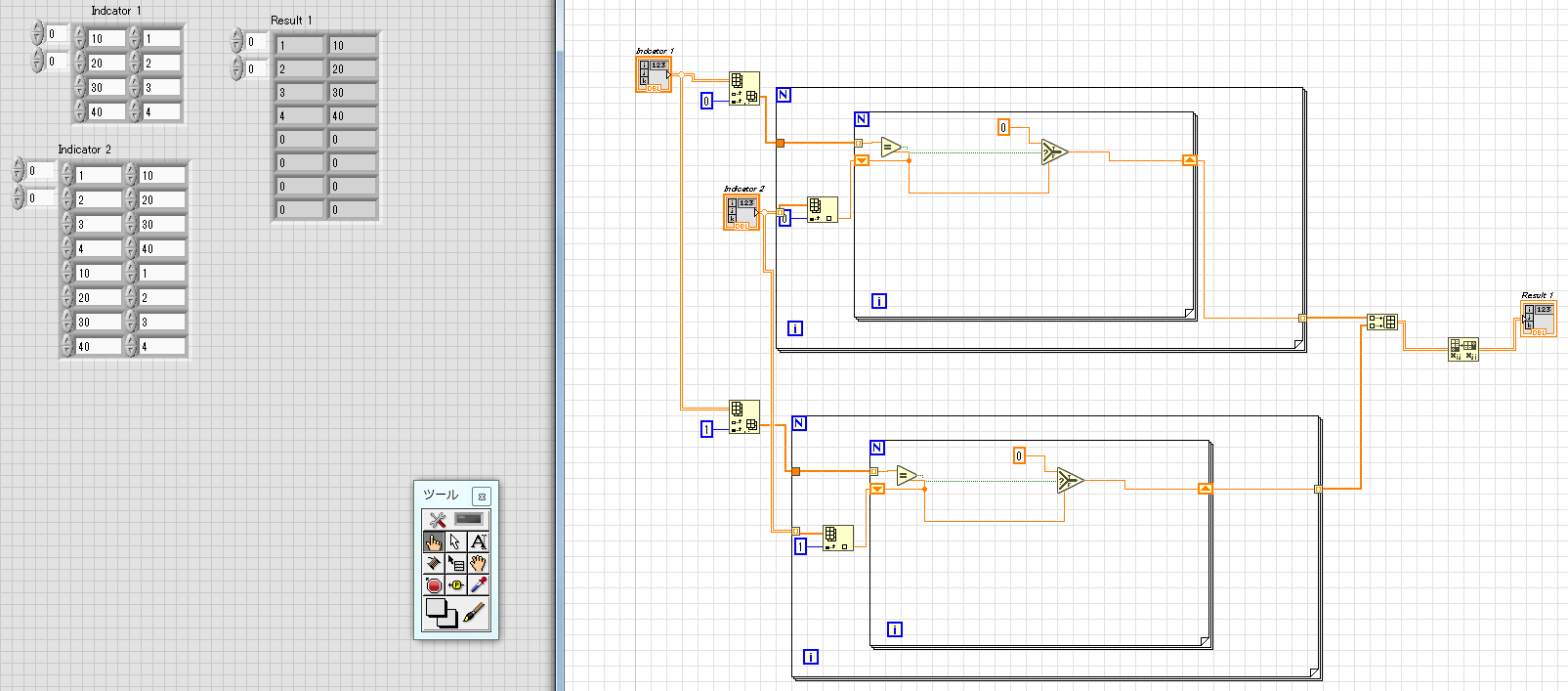Select the Set Breakpoint stop-sign tool

tap(433, 585)
